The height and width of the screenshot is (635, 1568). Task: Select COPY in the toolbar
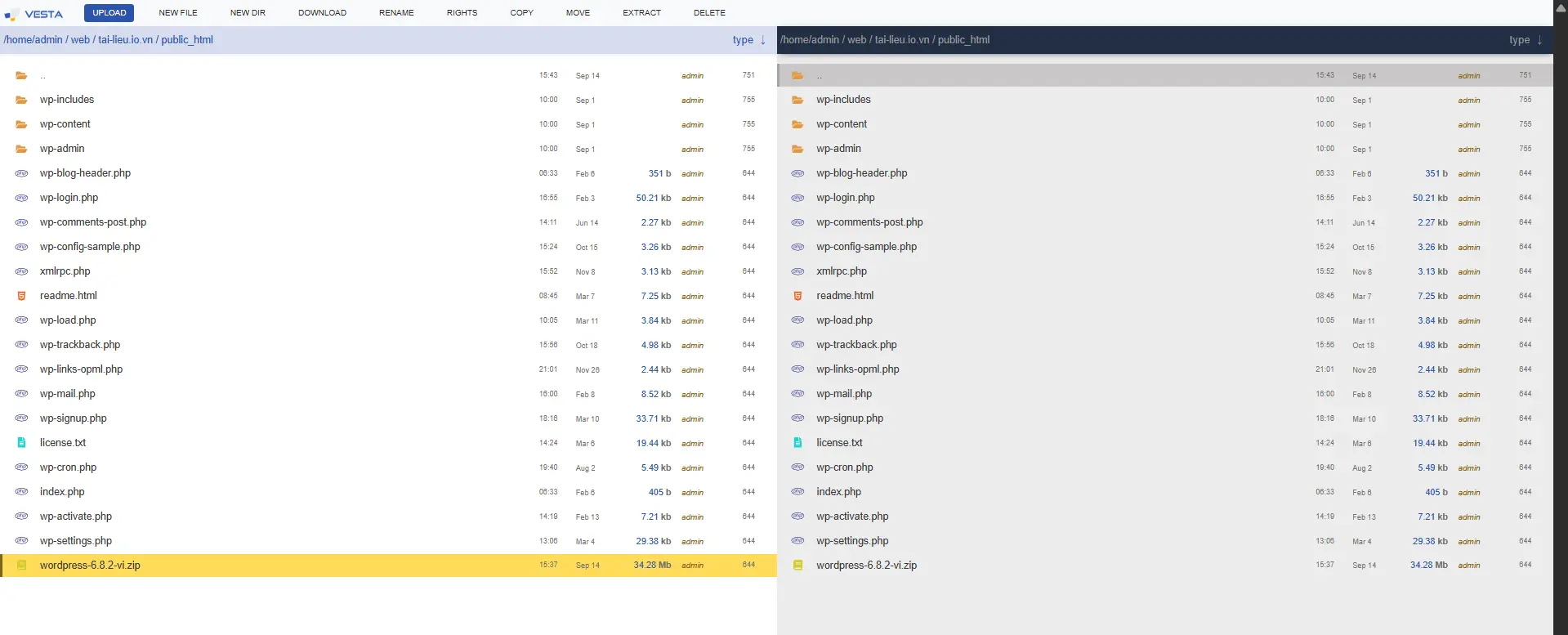[521, 13]
